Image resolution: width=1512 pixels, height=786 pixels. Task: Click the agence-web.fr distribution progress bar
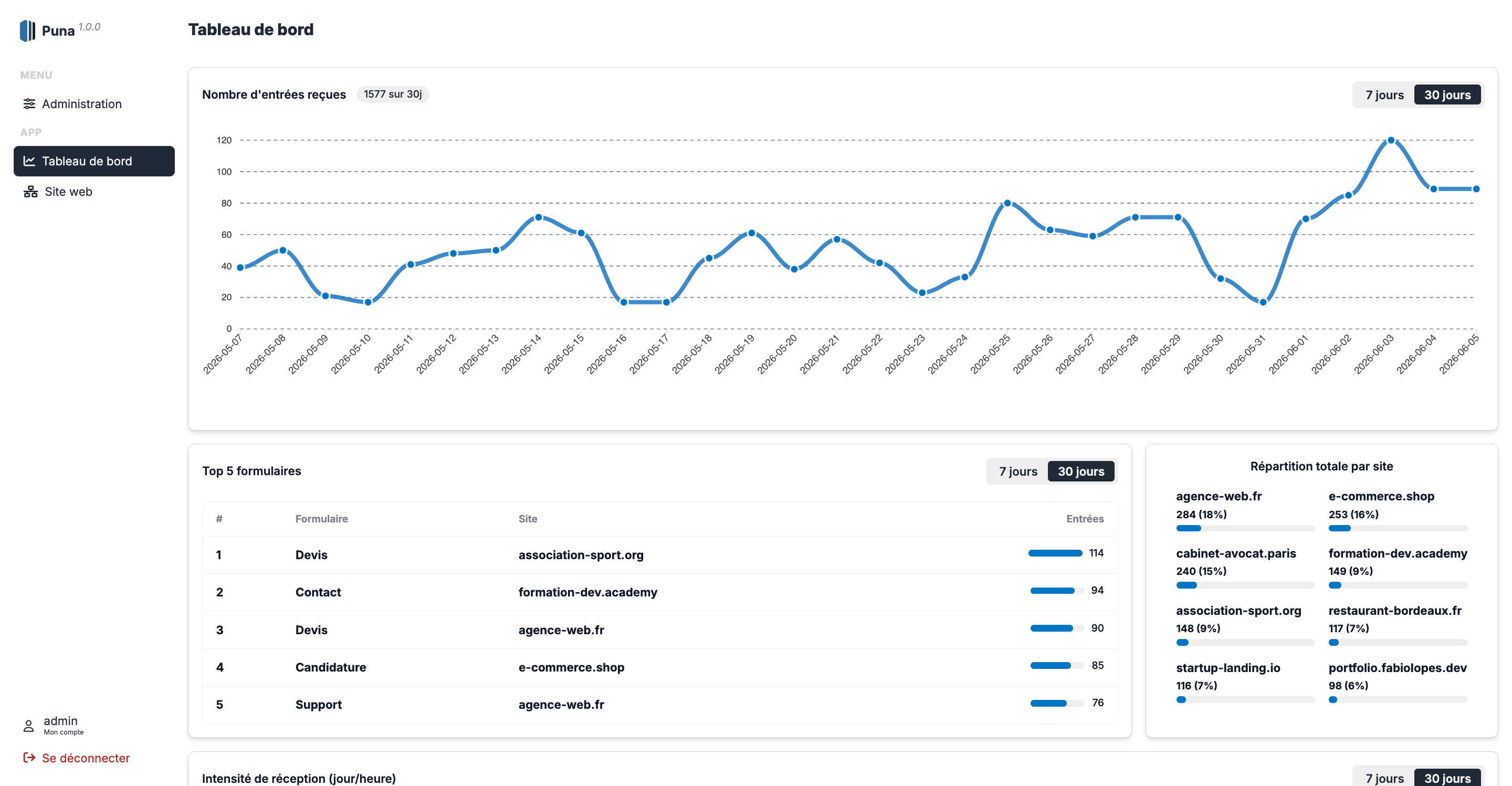pos(1245,528)
